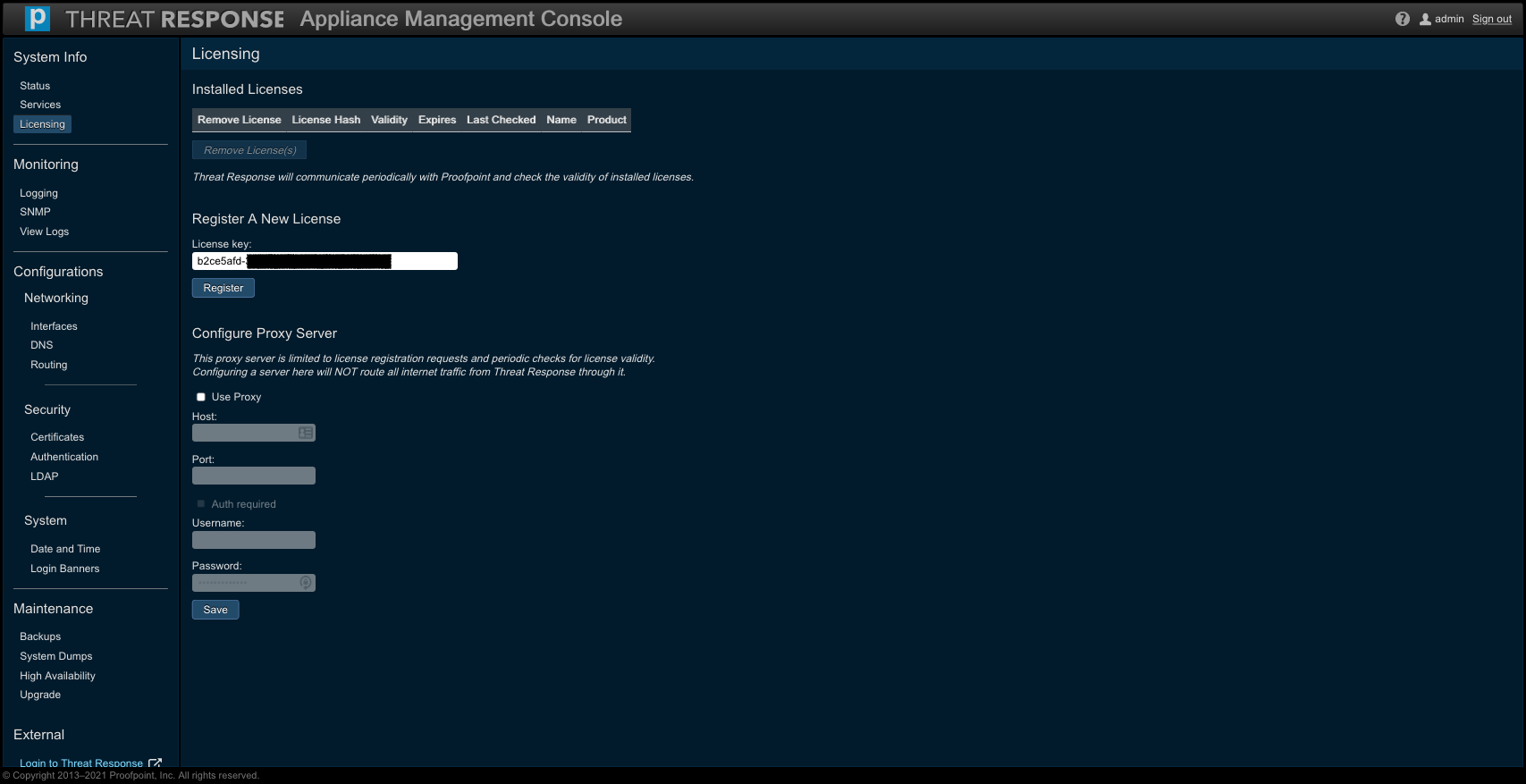
Task: Enable the Use Proxy checkbox
Action: pos(201,397)
